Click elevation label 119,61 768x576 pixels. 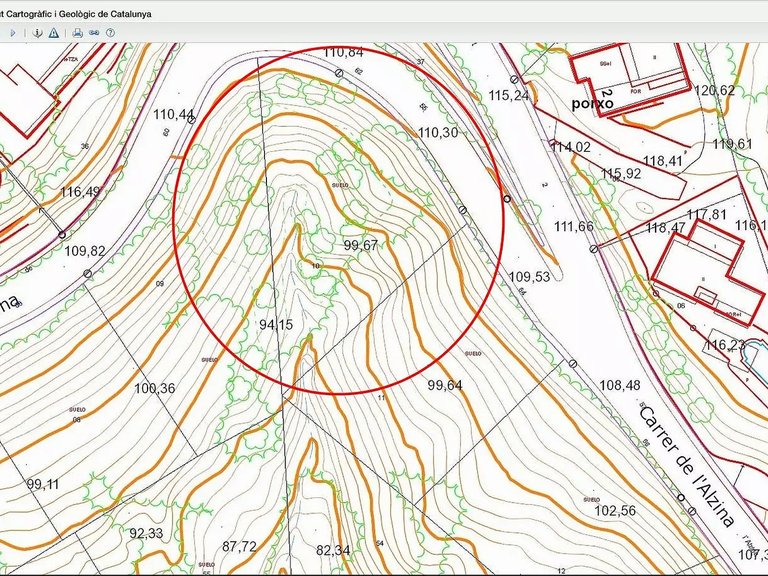pyautogui.click(x=732, y=144)
